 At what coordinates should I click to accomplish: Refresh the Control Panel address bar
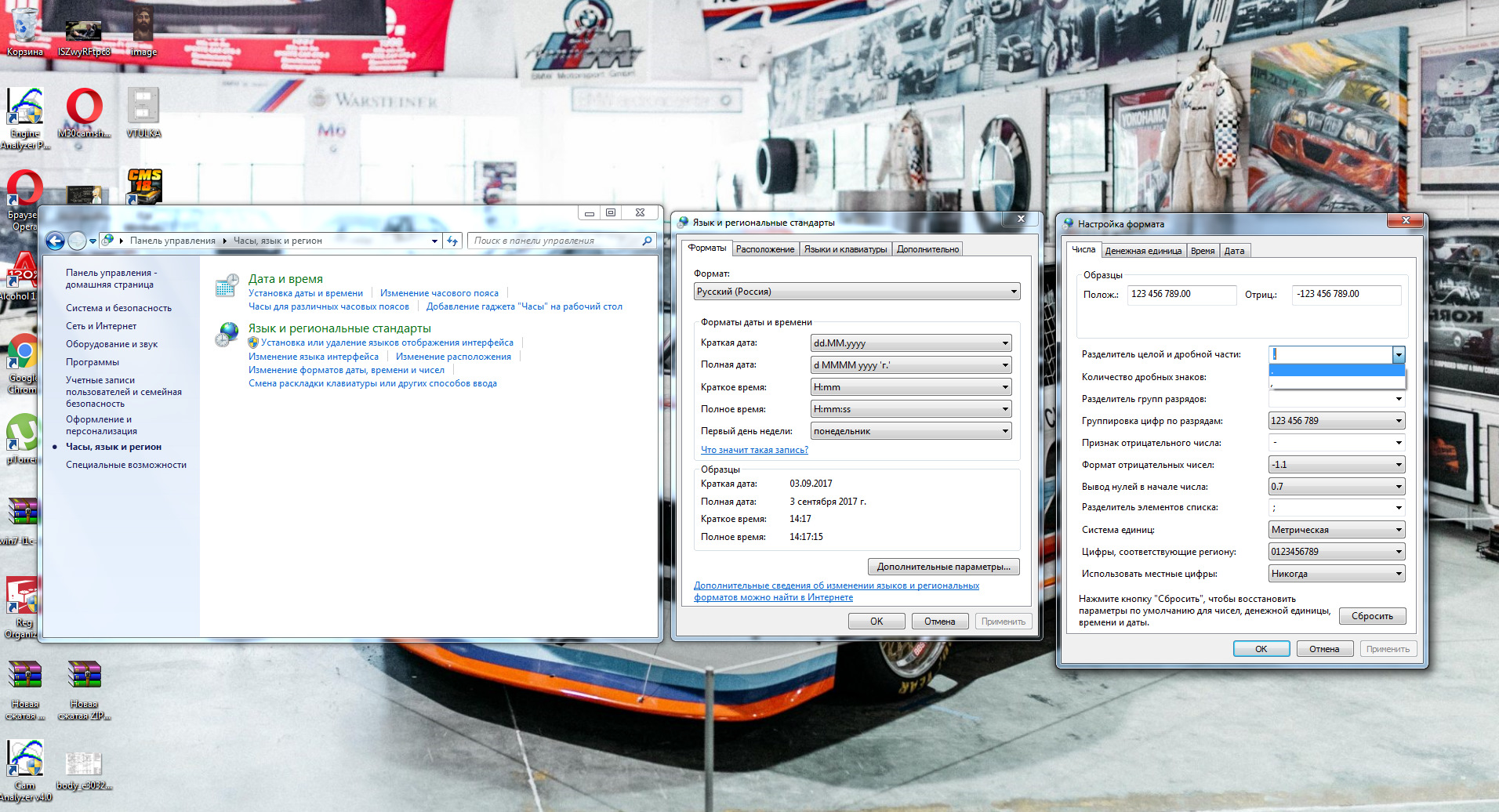(x=452, y=241)
